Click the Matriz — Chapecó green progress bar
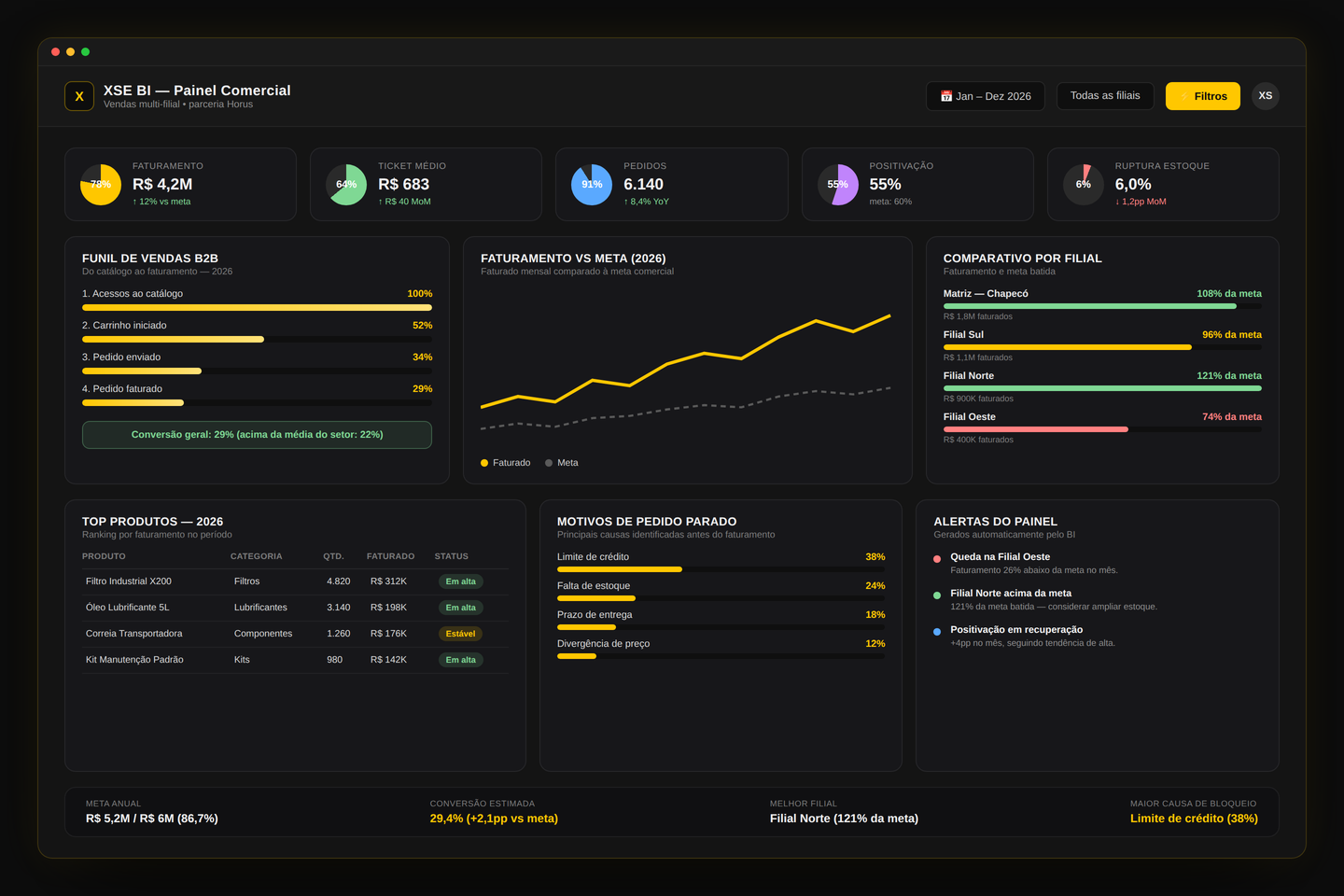Image resolution: width=1344 pixels, height=896 pixels. pos(1089,306)
